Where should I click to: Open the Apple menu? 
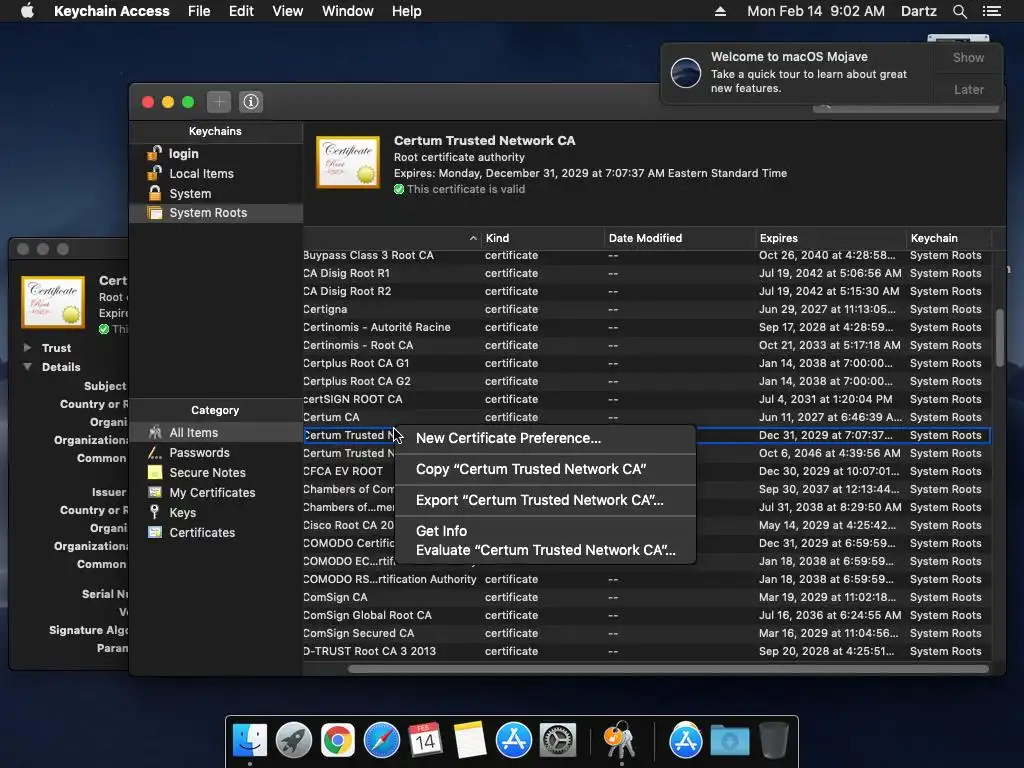[27, 11]
